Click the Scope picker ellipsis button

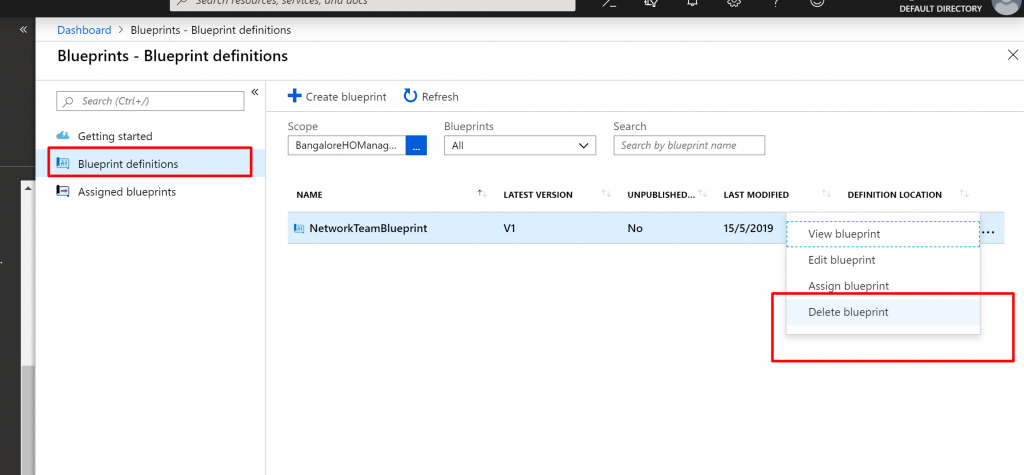point(417,146)
